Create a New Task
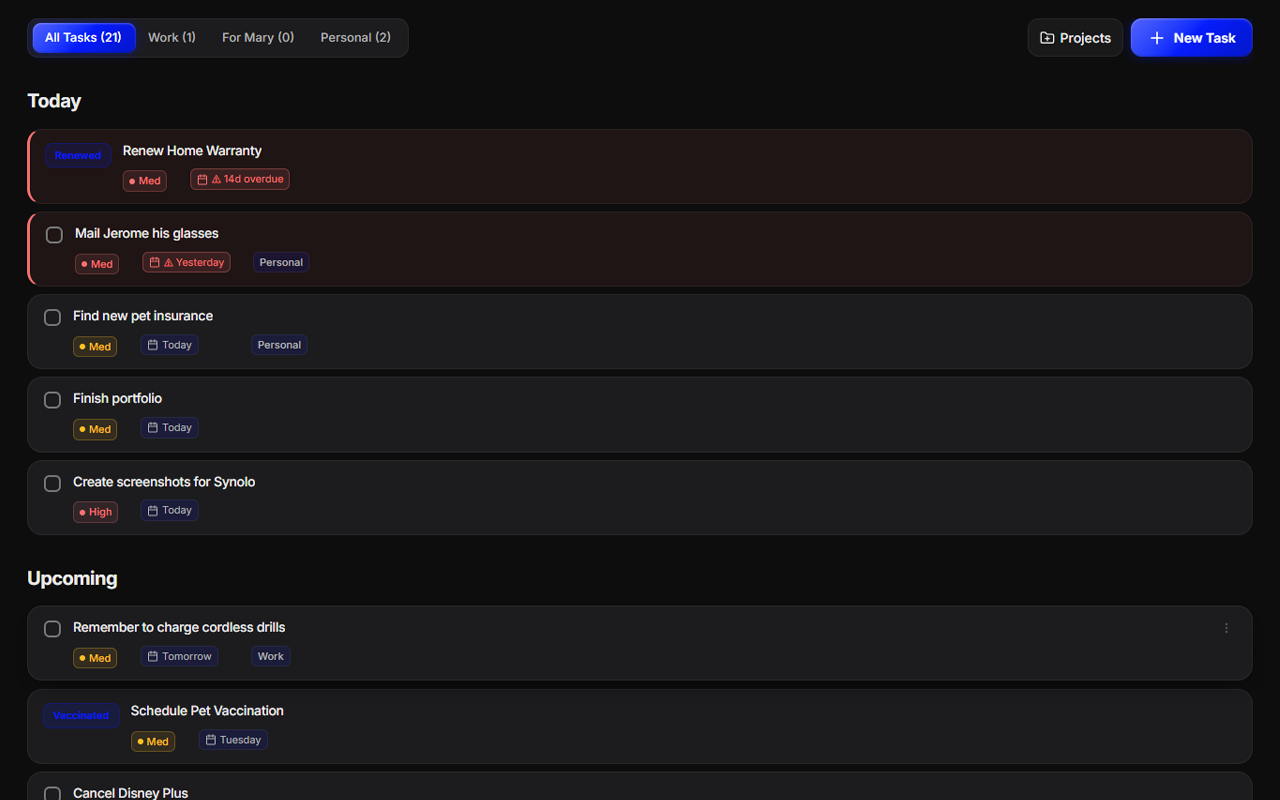 [1191, 38]
